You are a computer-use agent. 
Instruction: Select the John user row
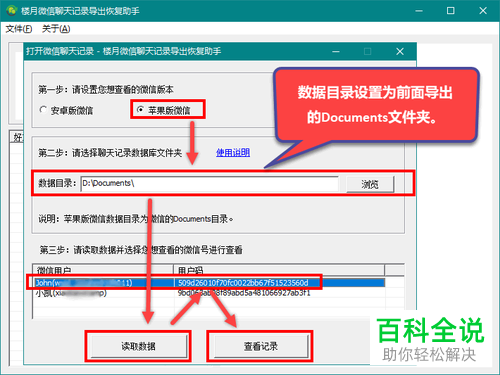tap(209, 283)
